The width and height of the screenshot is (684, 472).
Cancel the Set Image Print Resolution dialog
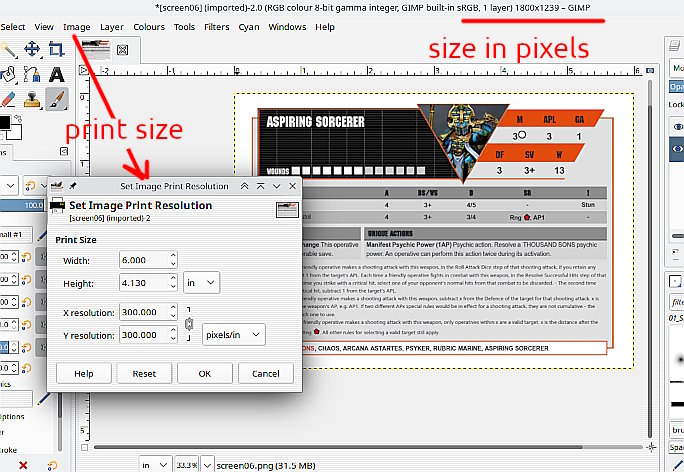tap(266, 374)
